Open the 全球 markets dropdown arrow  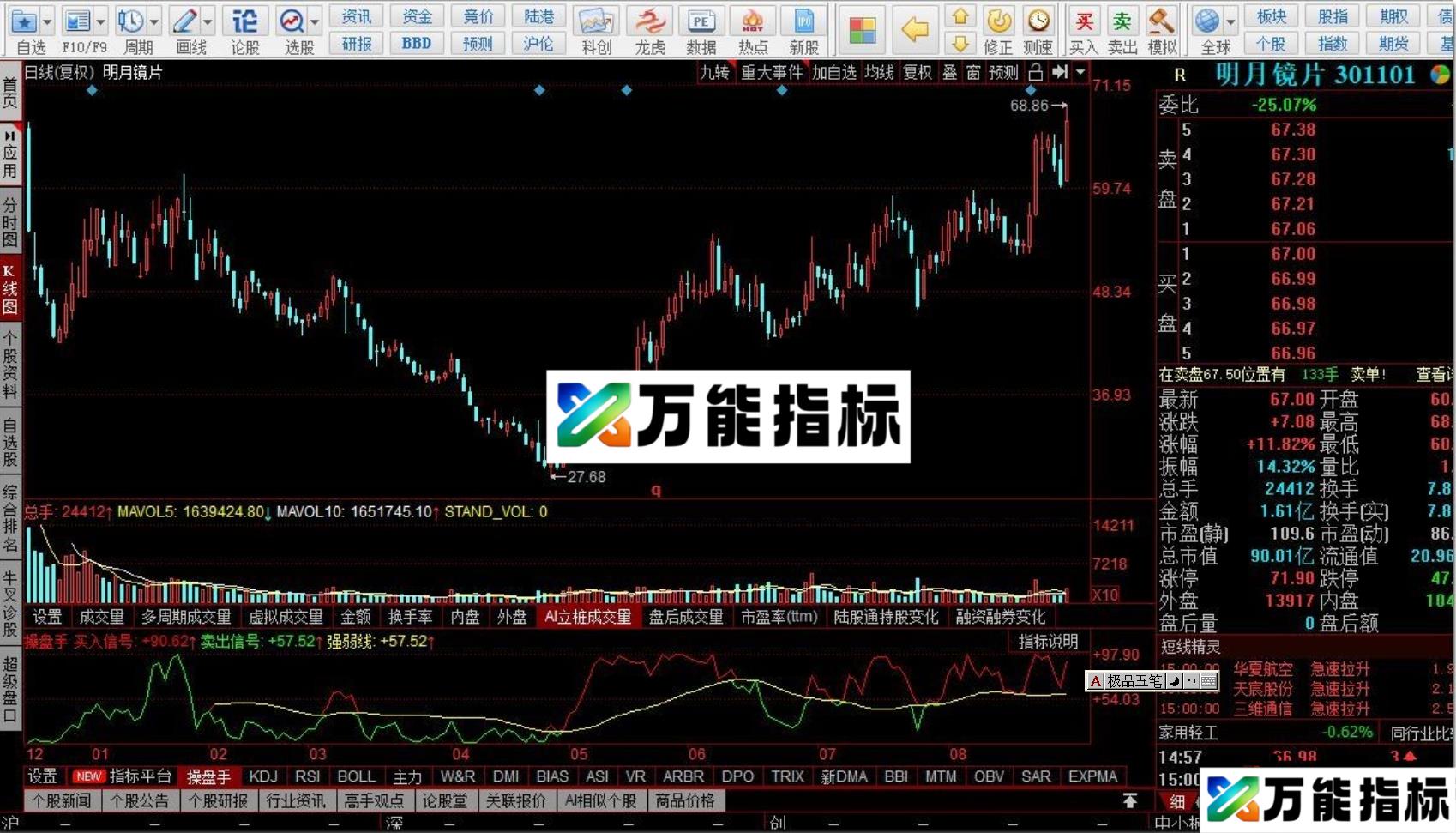(x=1232, y=21)
